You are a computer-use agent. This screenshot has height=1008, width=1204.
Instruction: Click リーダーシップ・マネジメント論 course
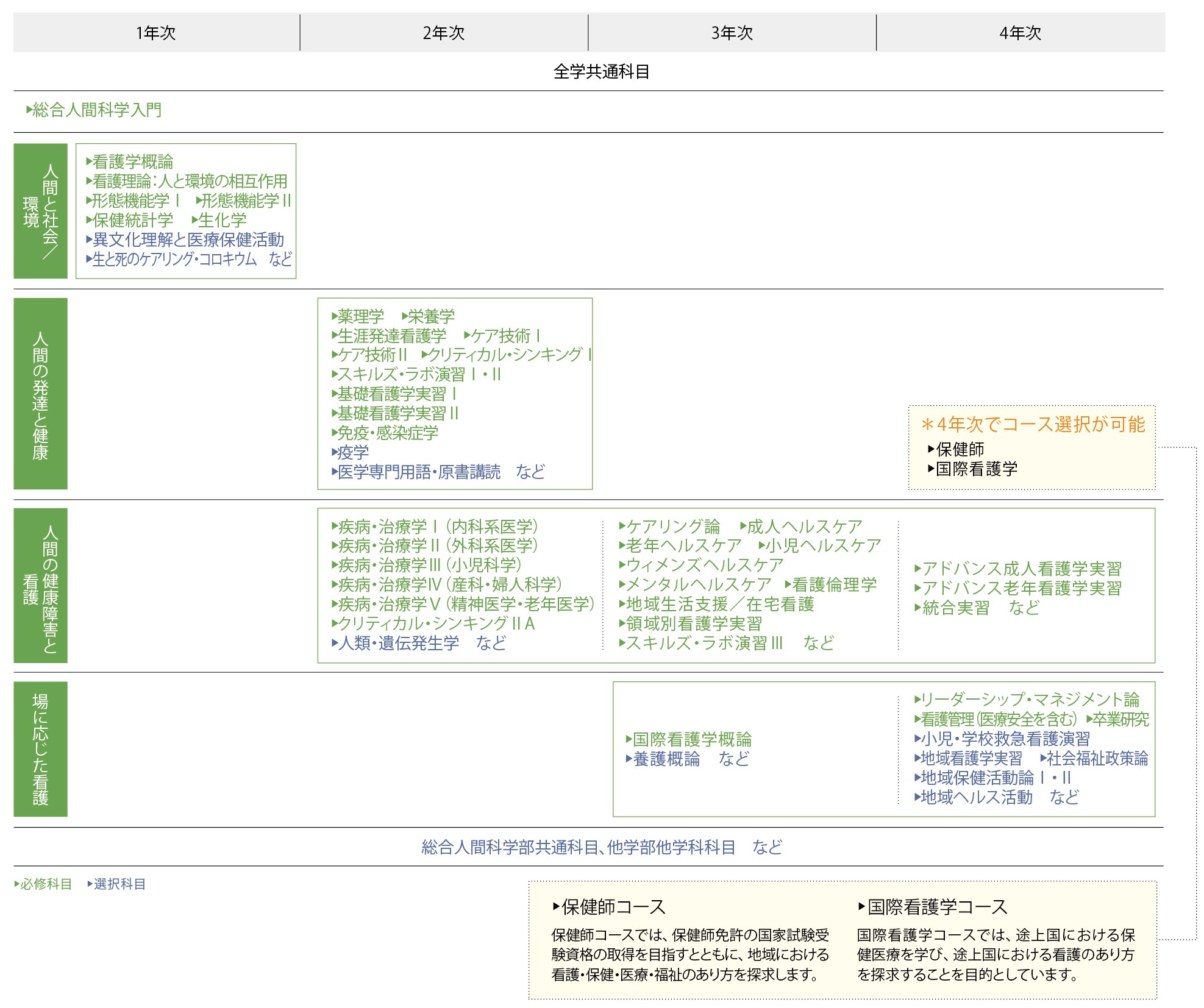pos(1027,700)
